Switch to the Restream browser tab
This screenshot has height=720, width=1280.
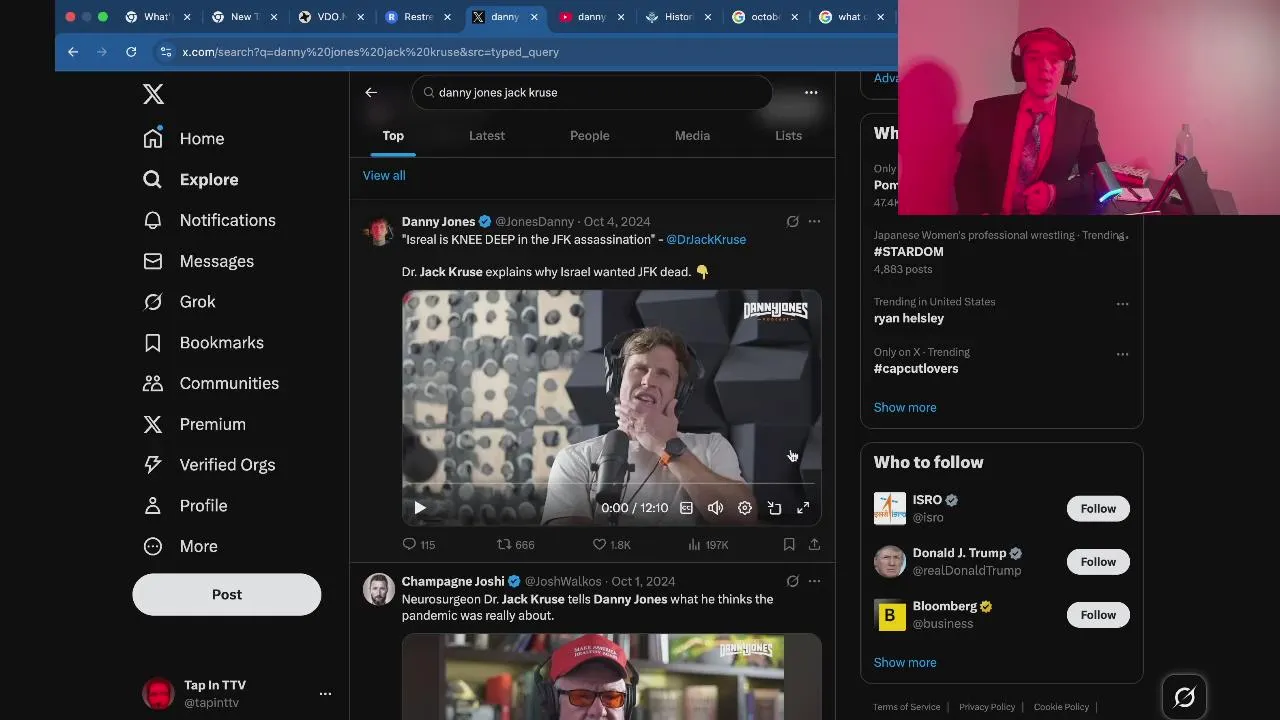point(418,17)
